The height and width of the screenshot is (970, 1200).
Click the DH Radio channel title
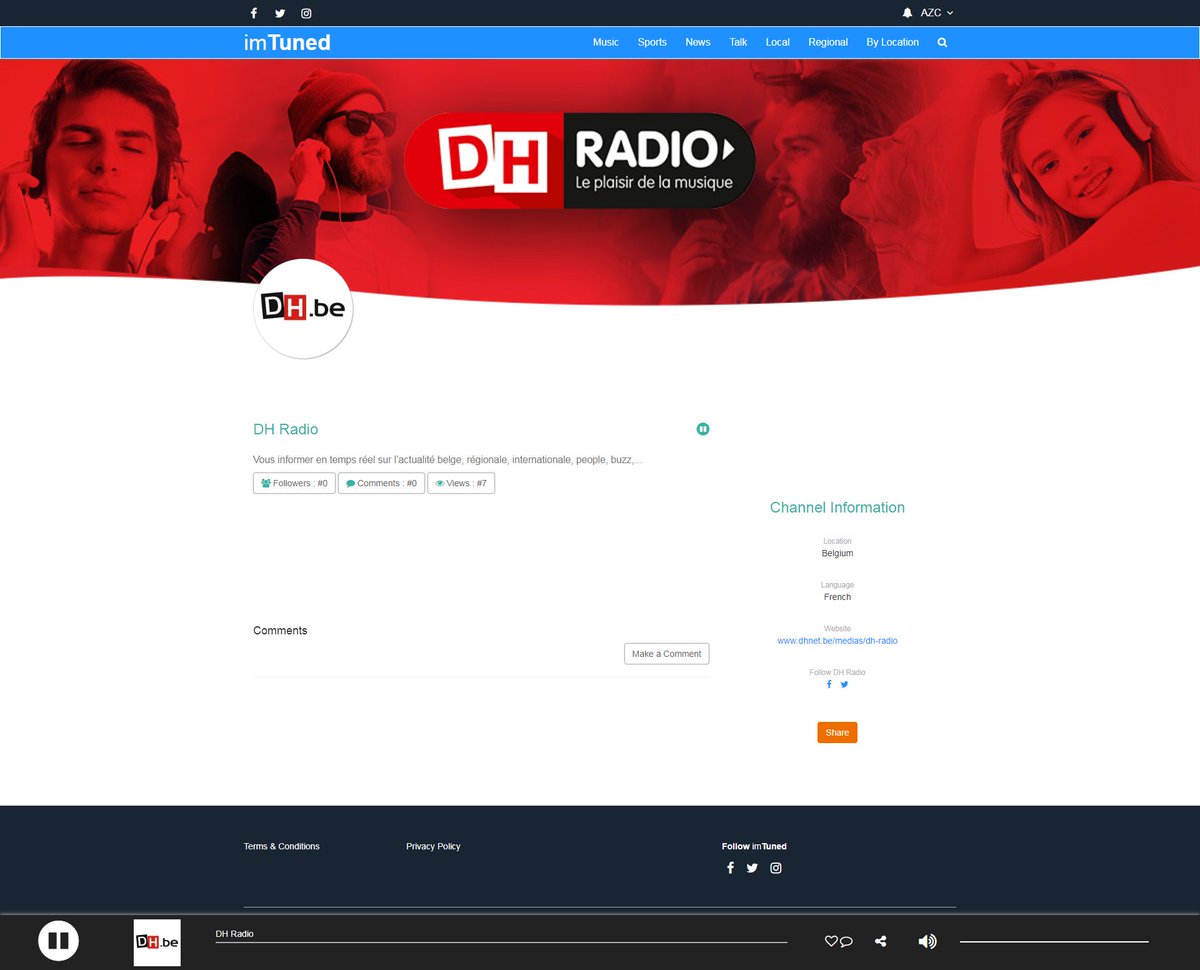(286, 429)
